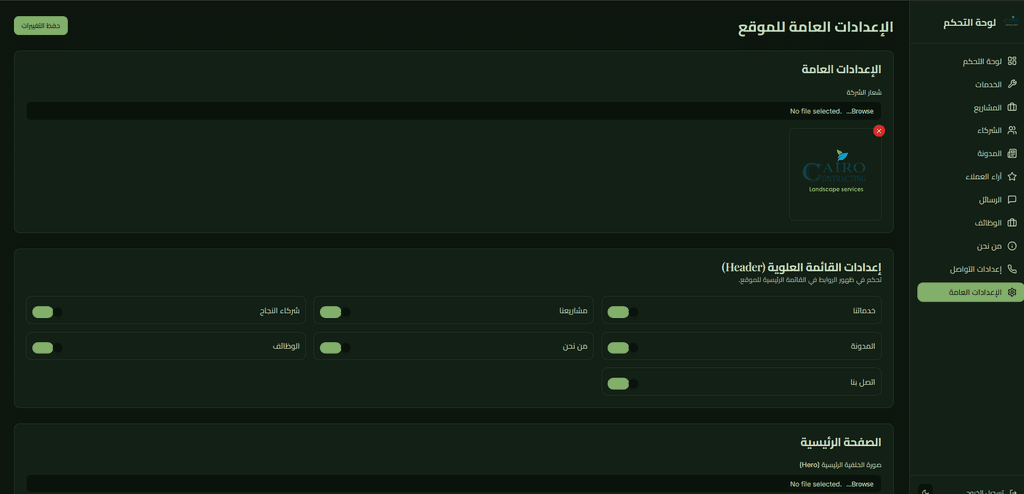
Task: Select the صورة الخلفية الرئيسية (Hero) label
Action: tap(840, 465)
